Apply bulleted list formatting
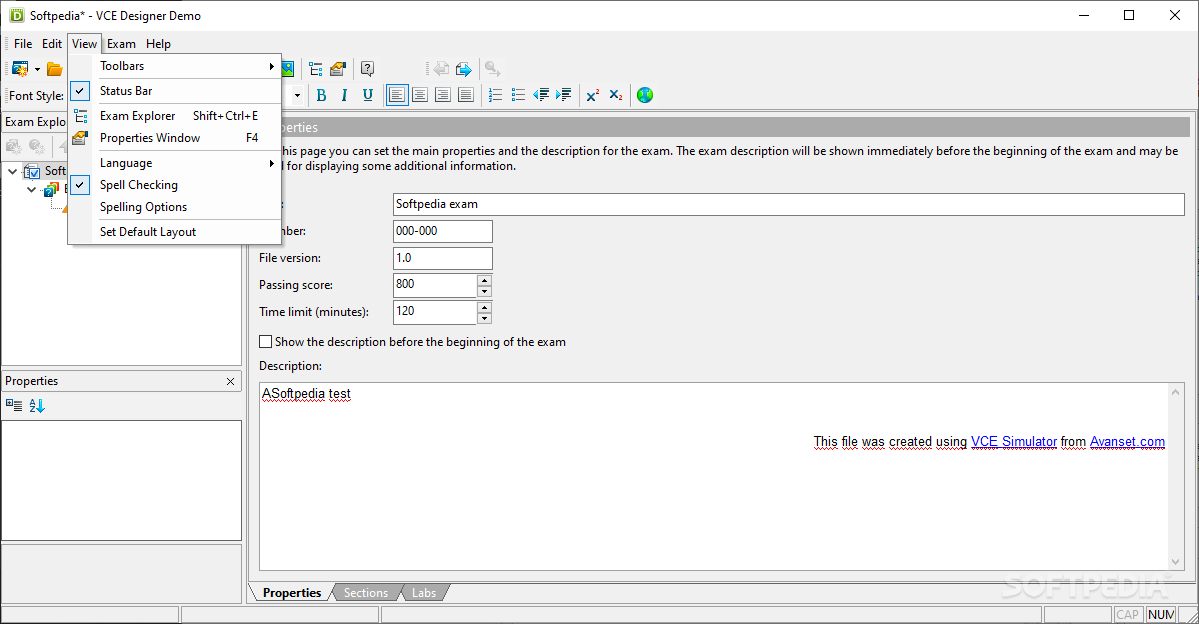This screenshot has height=624, width=1199. (x=518, y=95)
